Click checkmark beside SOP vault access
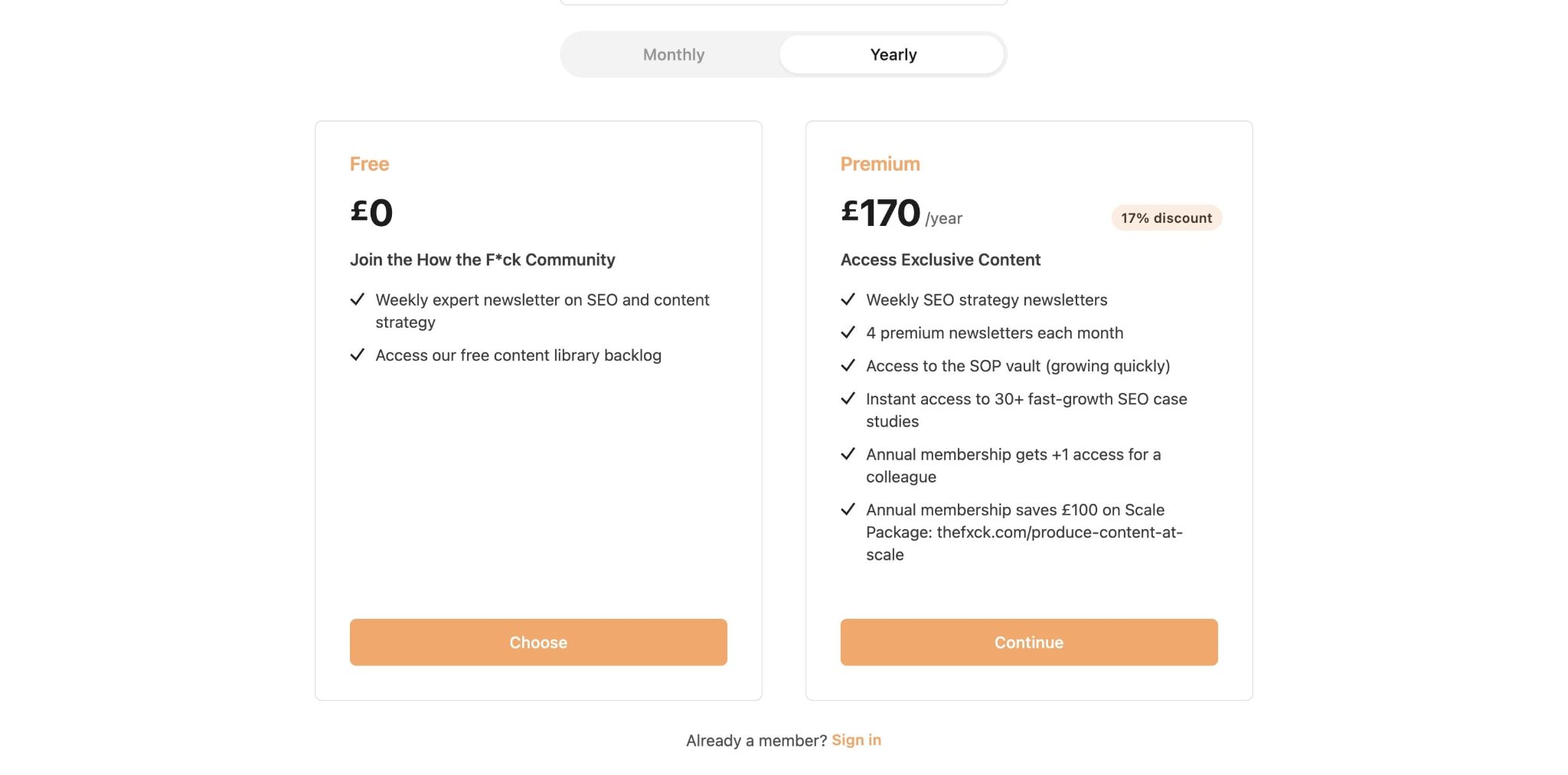 [x=848, y=365]
